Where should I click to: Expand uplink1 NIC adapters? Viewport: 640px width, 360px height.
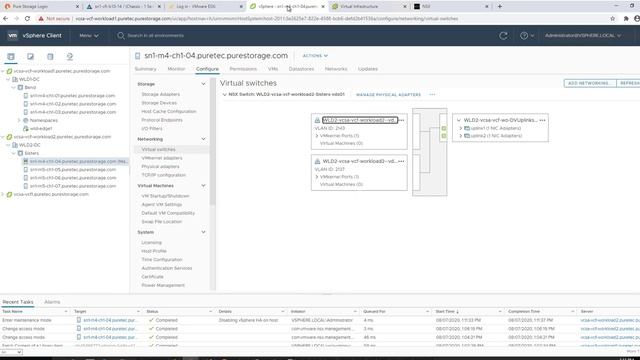[461, 128]
